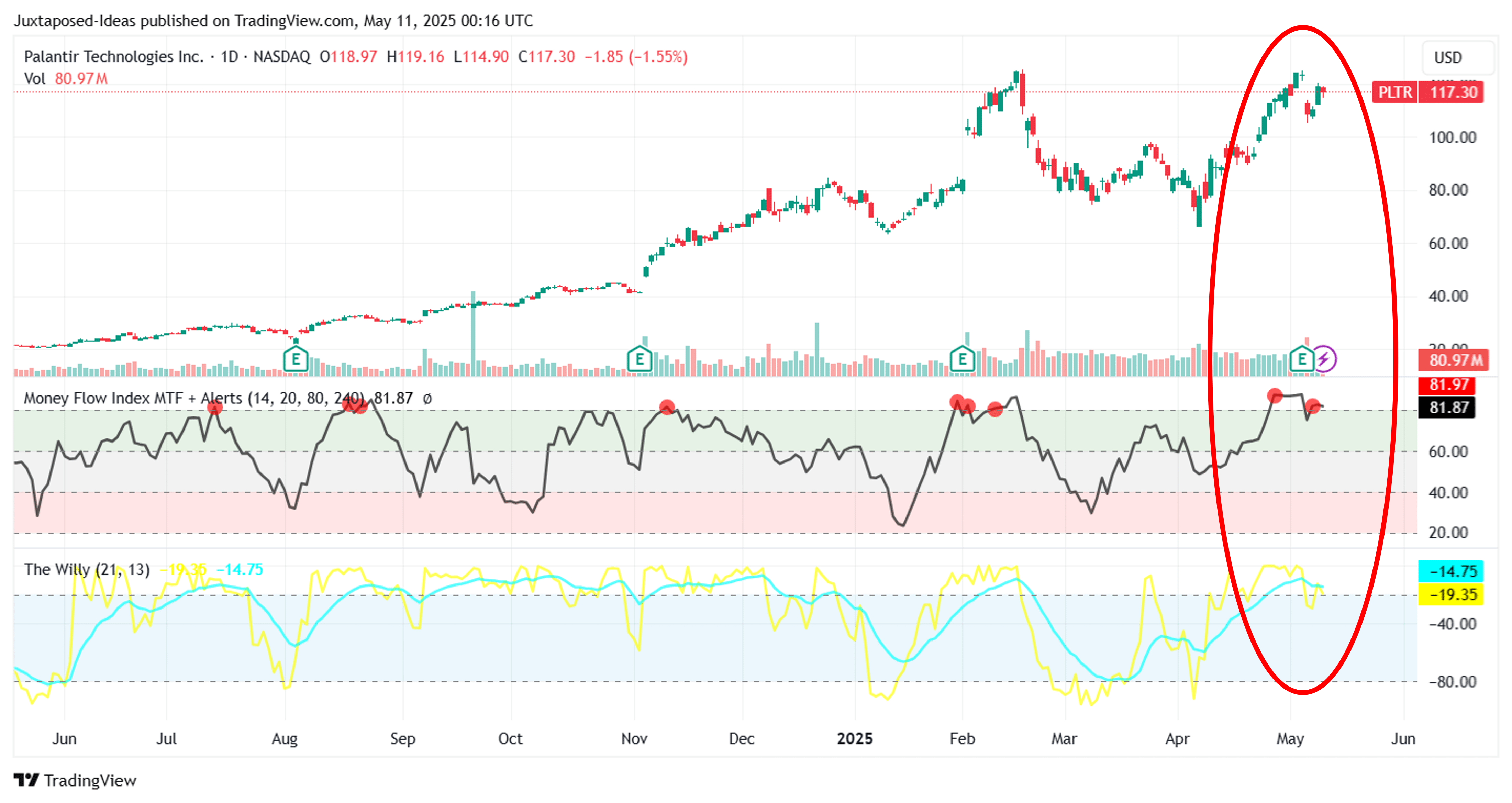Select the May earnings E marker
Viewport: 1512px width, 803px height.
1301,359
